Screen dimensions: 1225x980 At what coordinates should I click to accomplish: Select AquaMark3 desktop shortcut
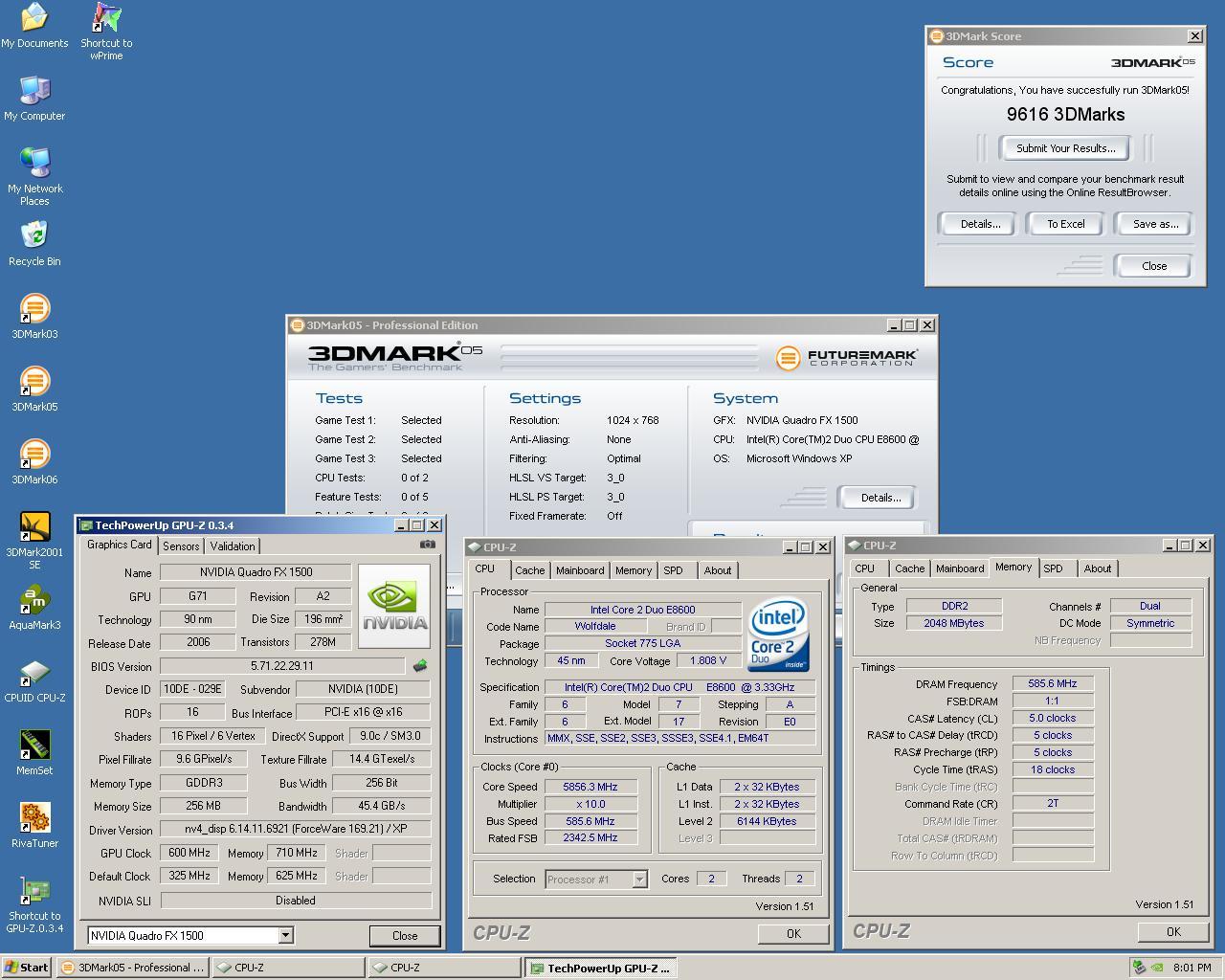(34, 608)
